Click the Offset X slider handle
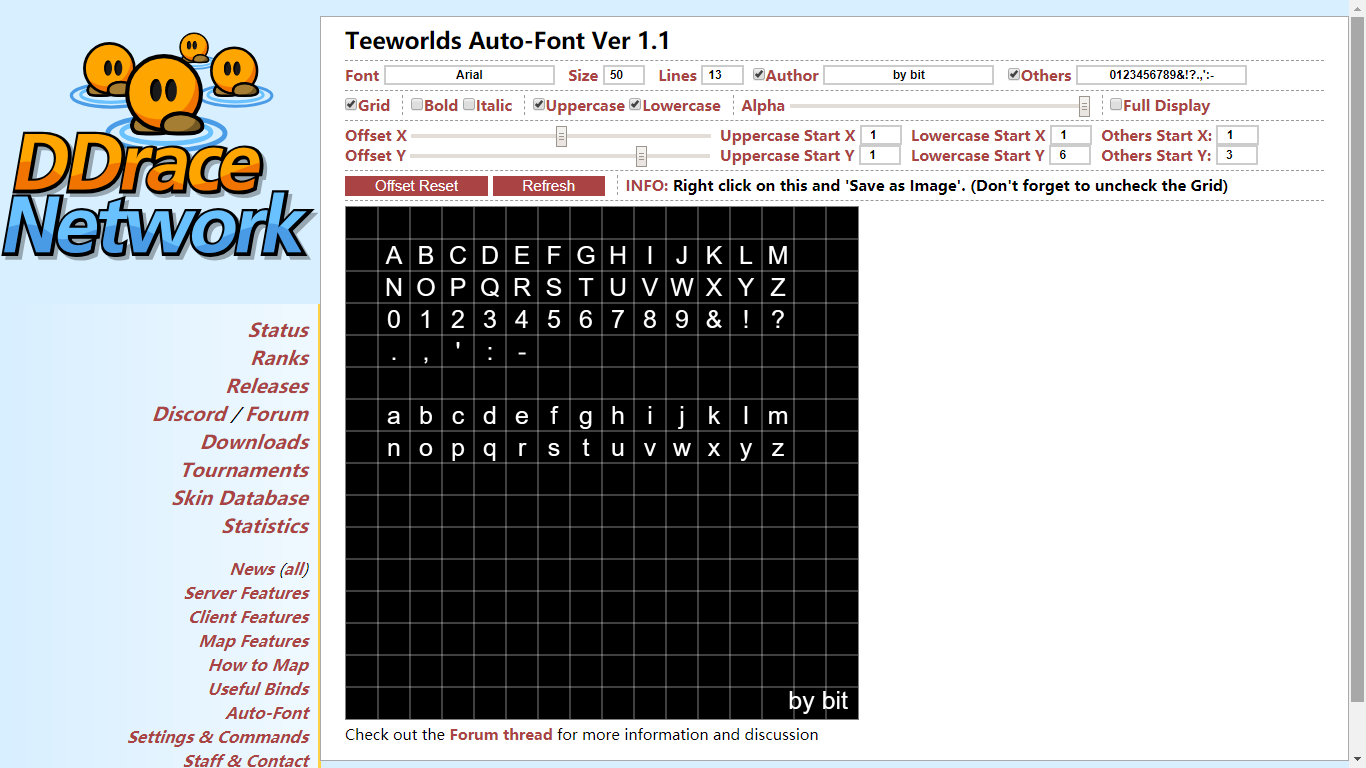The image size is (1366, 768). pyautogui.click(x=561, y=136)
